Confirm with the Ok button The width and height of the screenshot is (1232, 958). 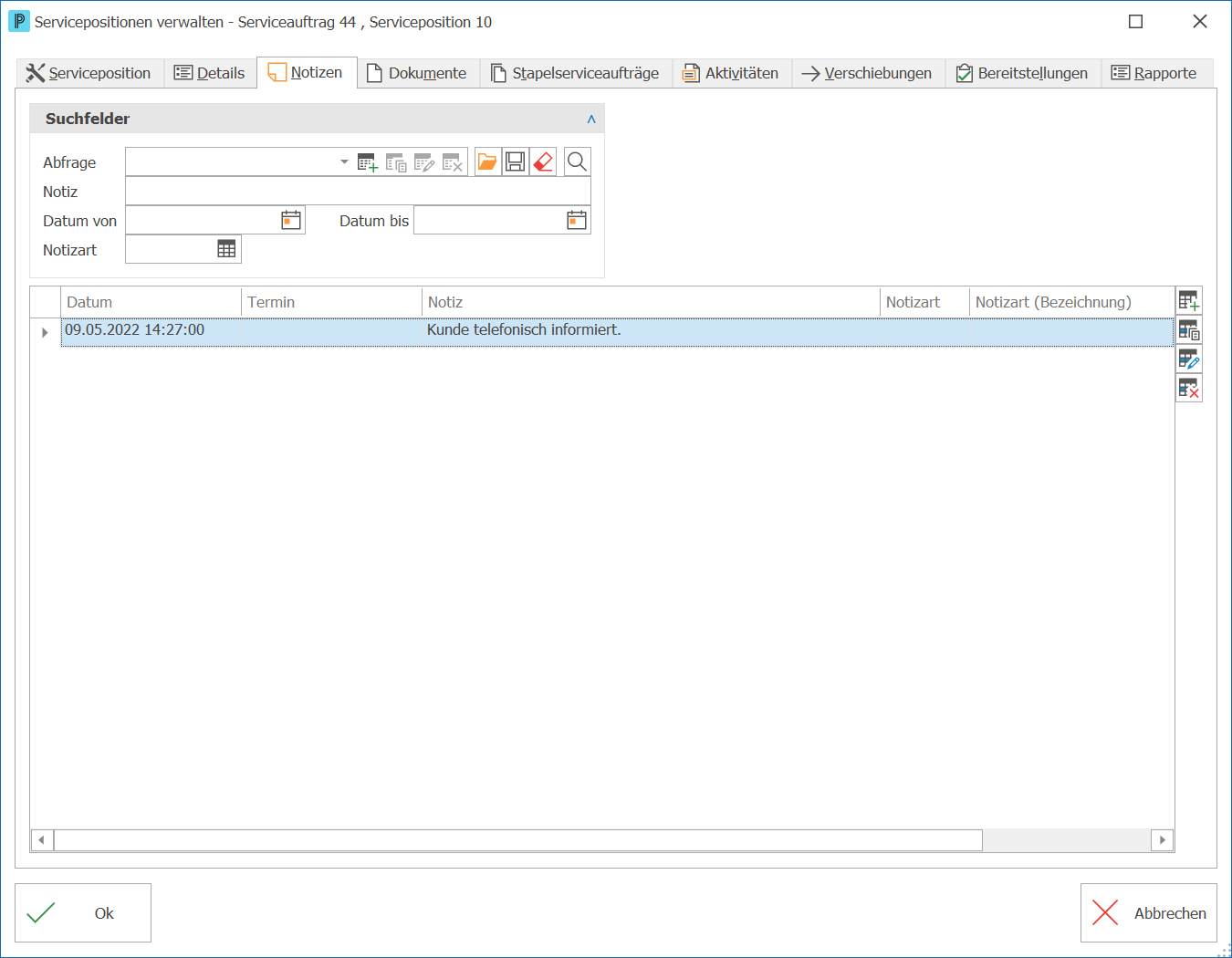point(83,912)
